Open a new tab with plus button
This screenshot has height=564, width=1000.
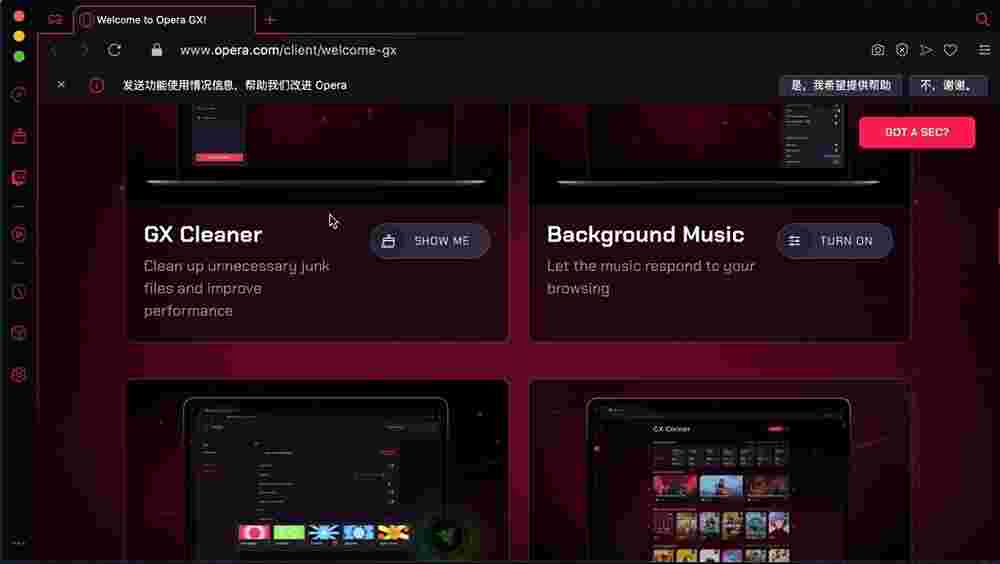point(270,20)
